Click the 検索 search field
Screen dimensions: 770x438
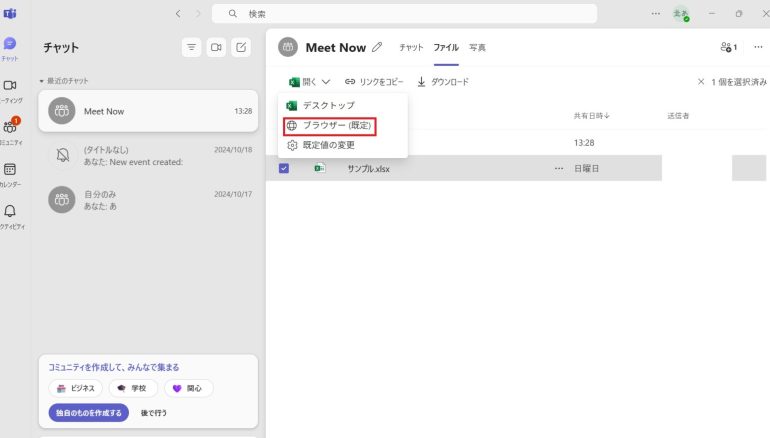[404, 14]
